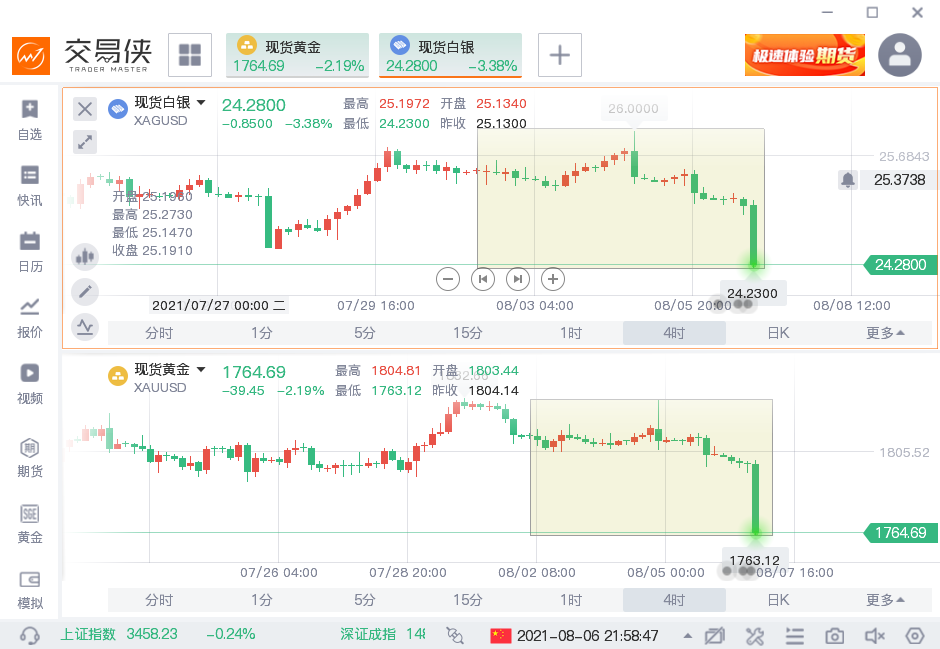Select the drawing pencil tool on the silver chart
The width and height of the screenshot is (940, 649).
[86, 291]
